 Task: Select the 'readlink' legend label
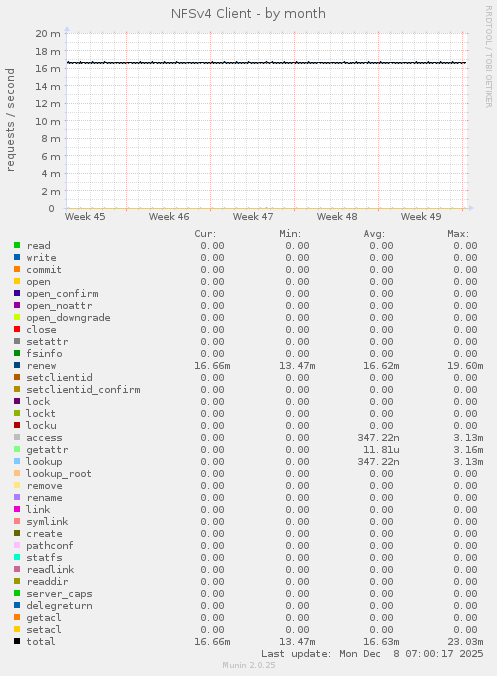(x=50, y=570)
